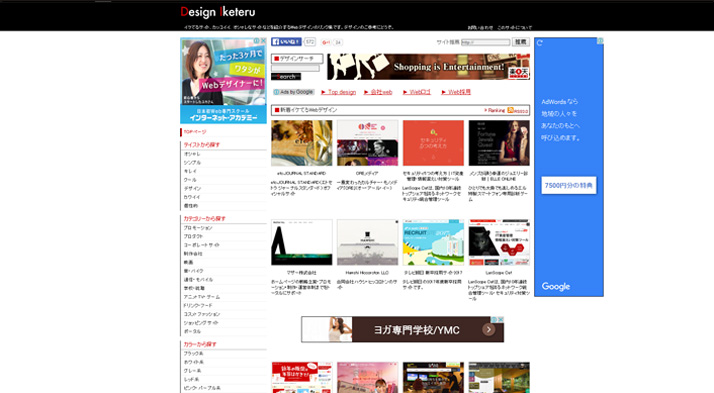714x393 pixels.
Task: Click the AdChoices icon on the left ad
Action: (257, 41)
